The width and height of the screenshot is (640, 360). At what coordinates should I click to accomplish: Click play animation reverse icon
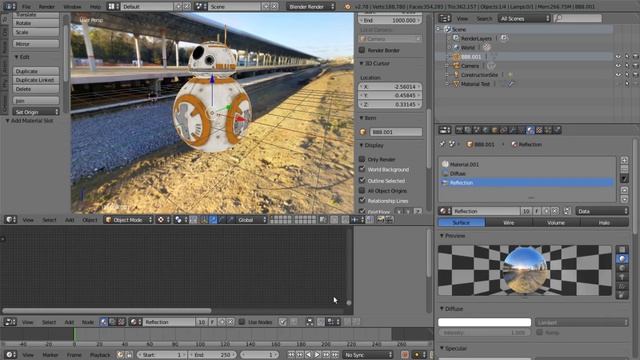[309, 355]
